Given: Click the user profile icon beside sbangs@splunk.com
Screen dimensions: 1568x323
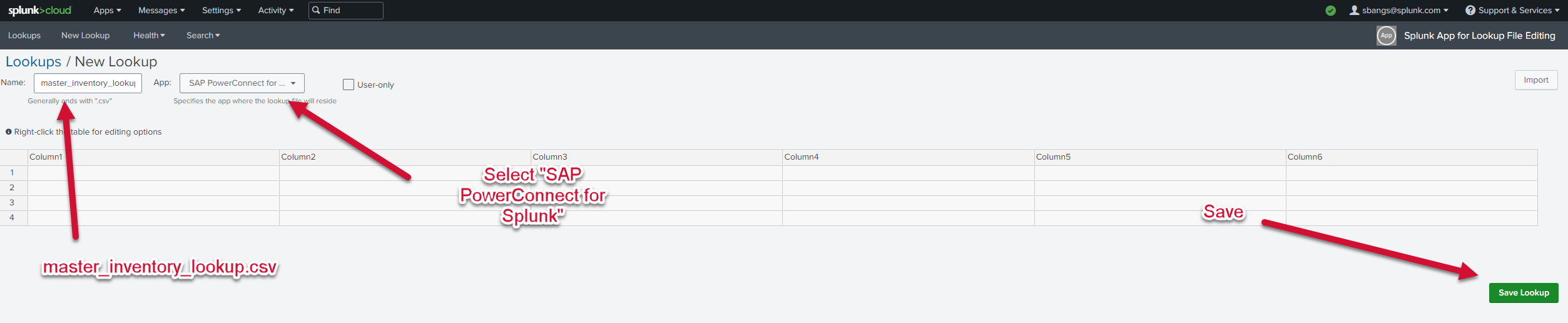Looking at the screenshot, I should pos(1354,11).
